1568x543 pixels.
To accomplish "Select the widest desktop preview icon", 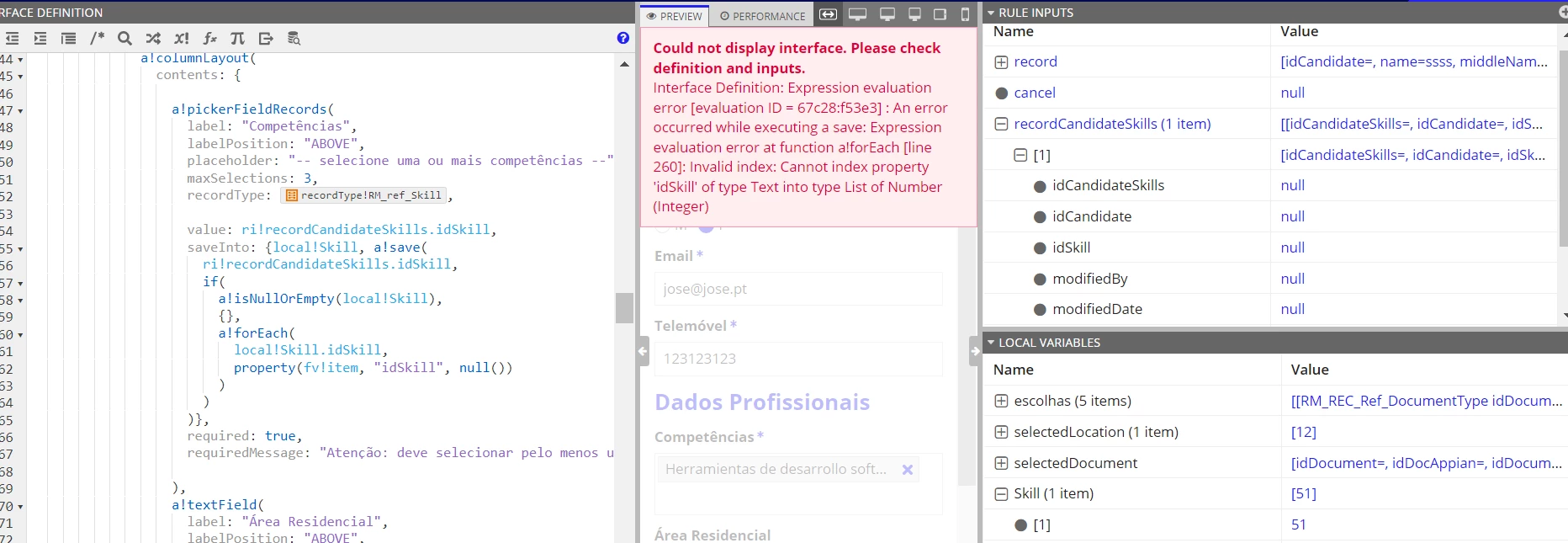I will pyautogui.click(x=857, y=14).
